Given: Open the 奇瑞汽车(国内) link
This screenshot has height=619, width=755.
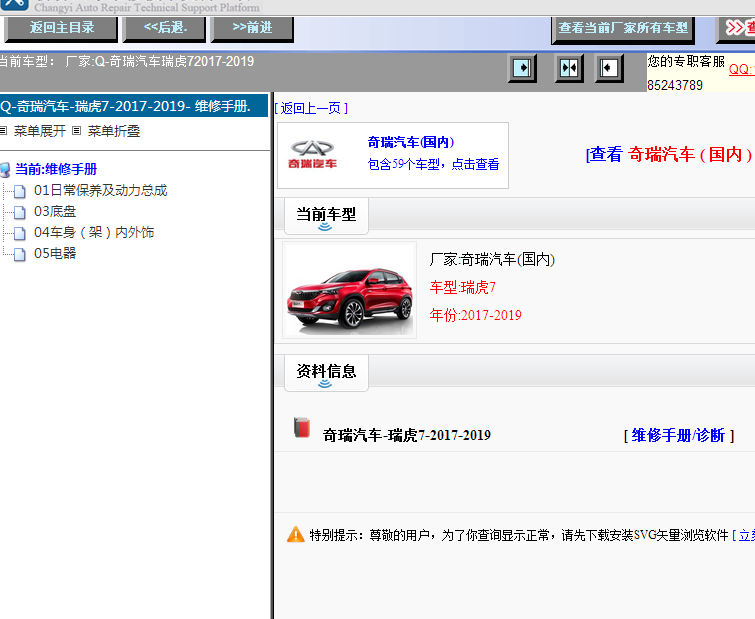Looking at the screenshot, I should pos(411,142).
